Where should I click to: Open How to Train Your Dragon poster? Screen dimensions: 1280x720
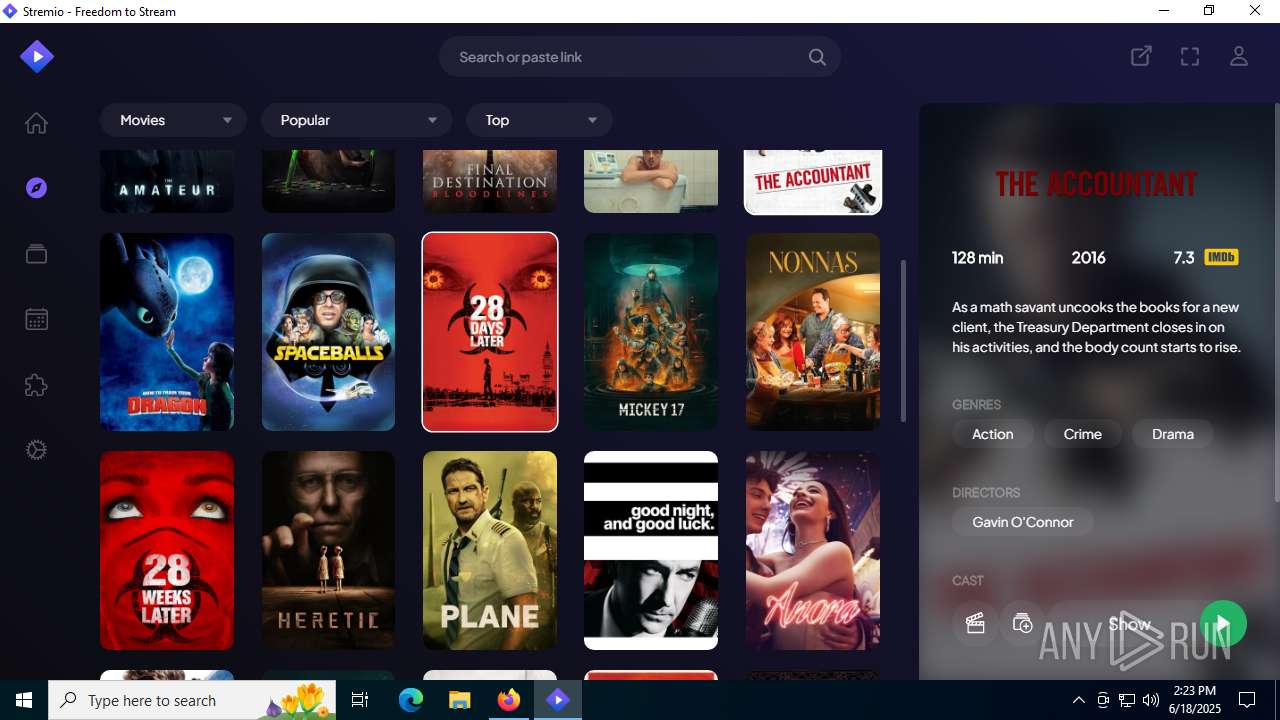[167, 332]
